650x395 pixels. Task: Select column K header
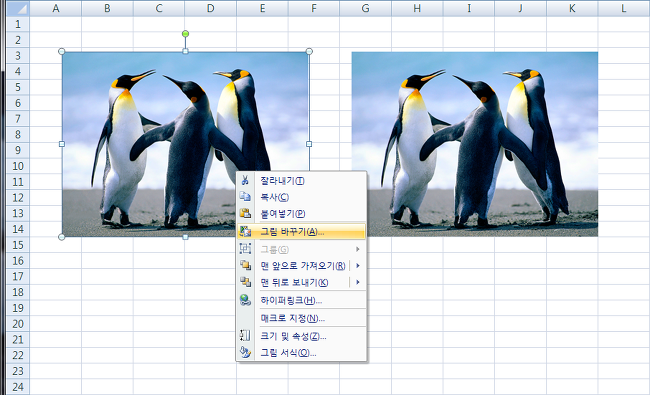coord(572,8)
